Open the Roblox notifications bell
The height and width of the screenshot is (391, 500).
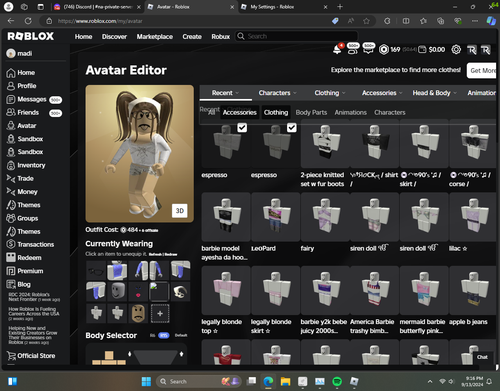(337, 49)
